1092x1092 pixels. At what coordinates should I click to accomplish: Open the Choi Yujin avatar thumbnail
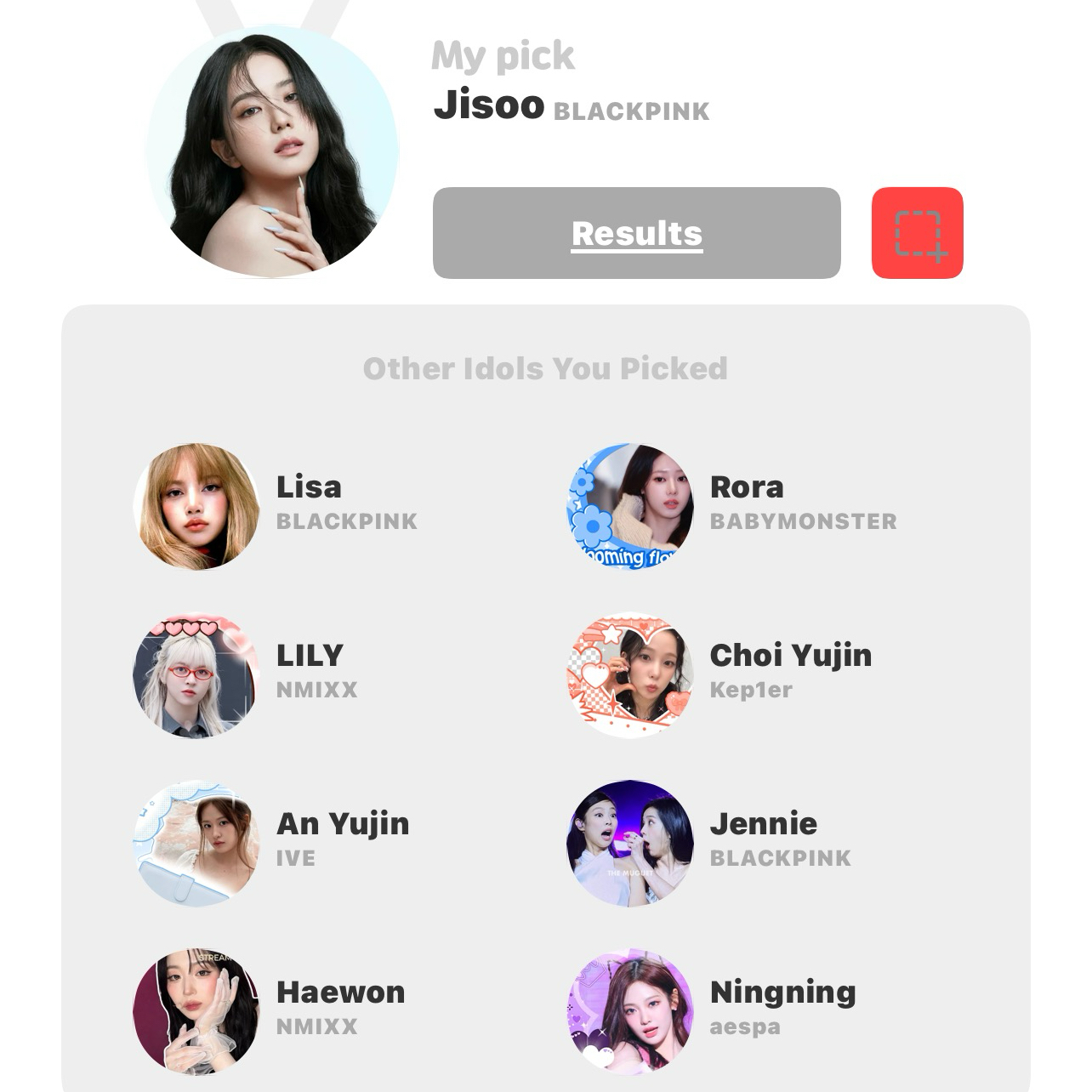click(x=630, y=674)
